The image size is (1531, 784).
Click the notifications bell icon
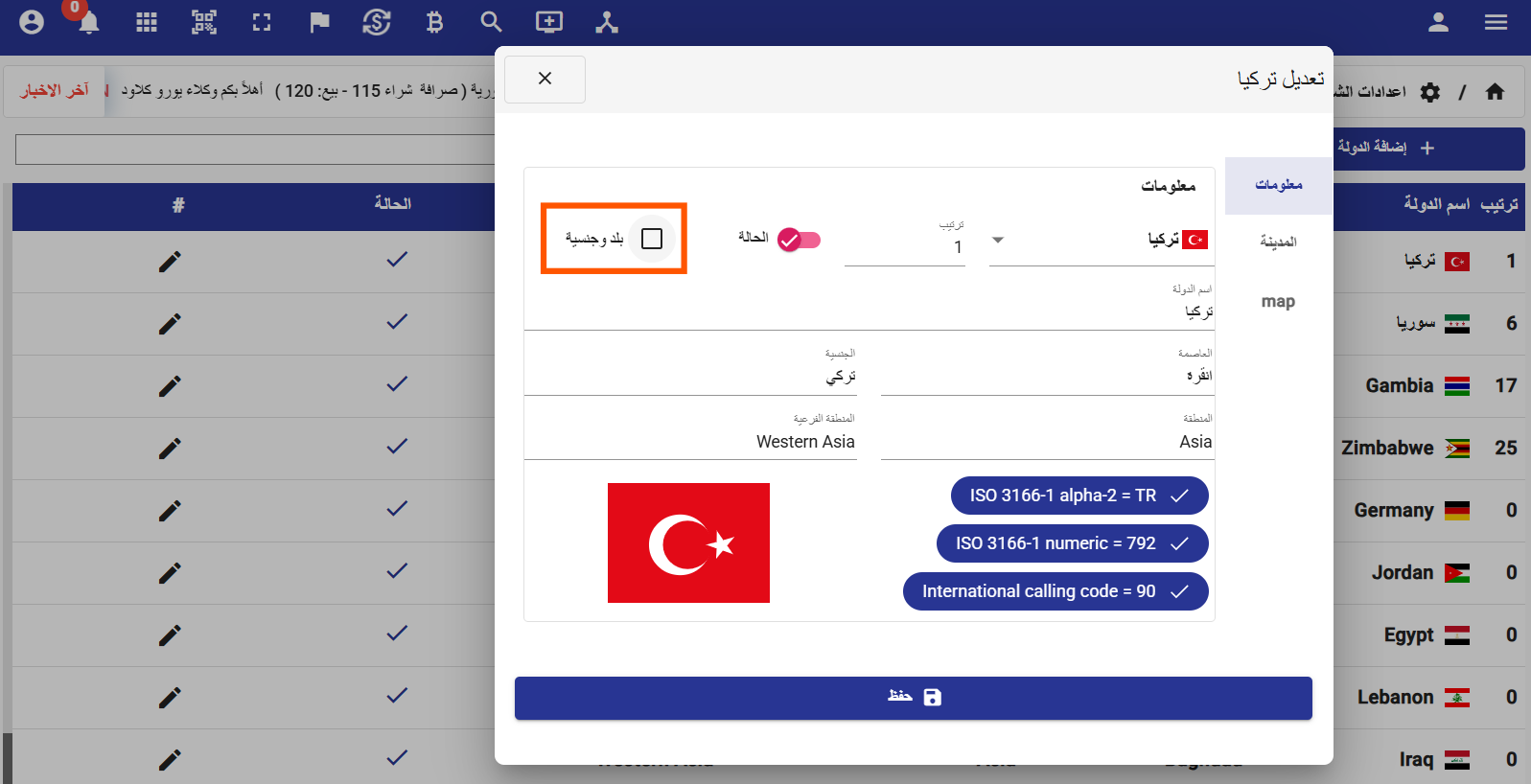click(88, 23)
